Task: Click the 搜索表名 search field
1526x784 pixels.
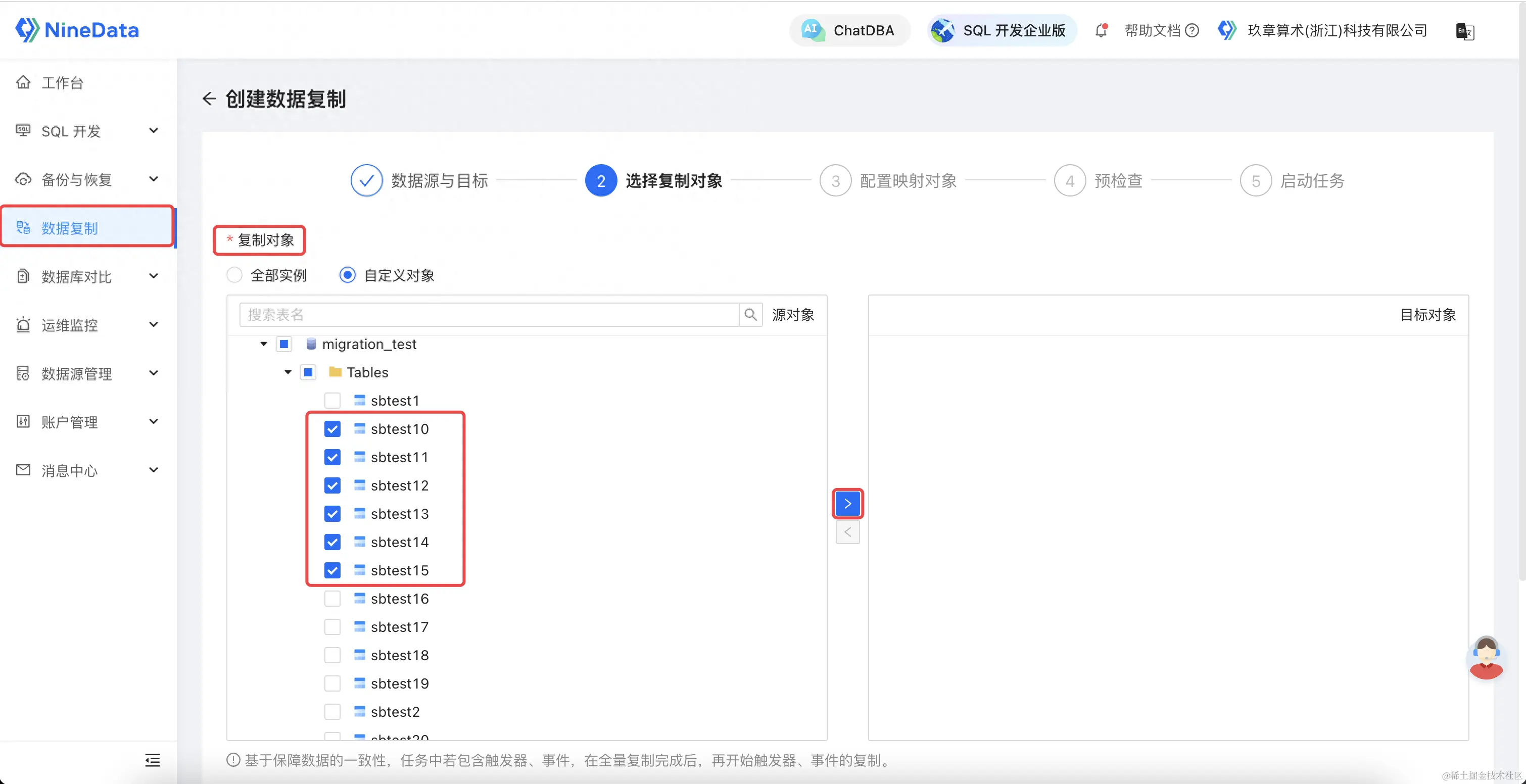Action: click(489, 314)
